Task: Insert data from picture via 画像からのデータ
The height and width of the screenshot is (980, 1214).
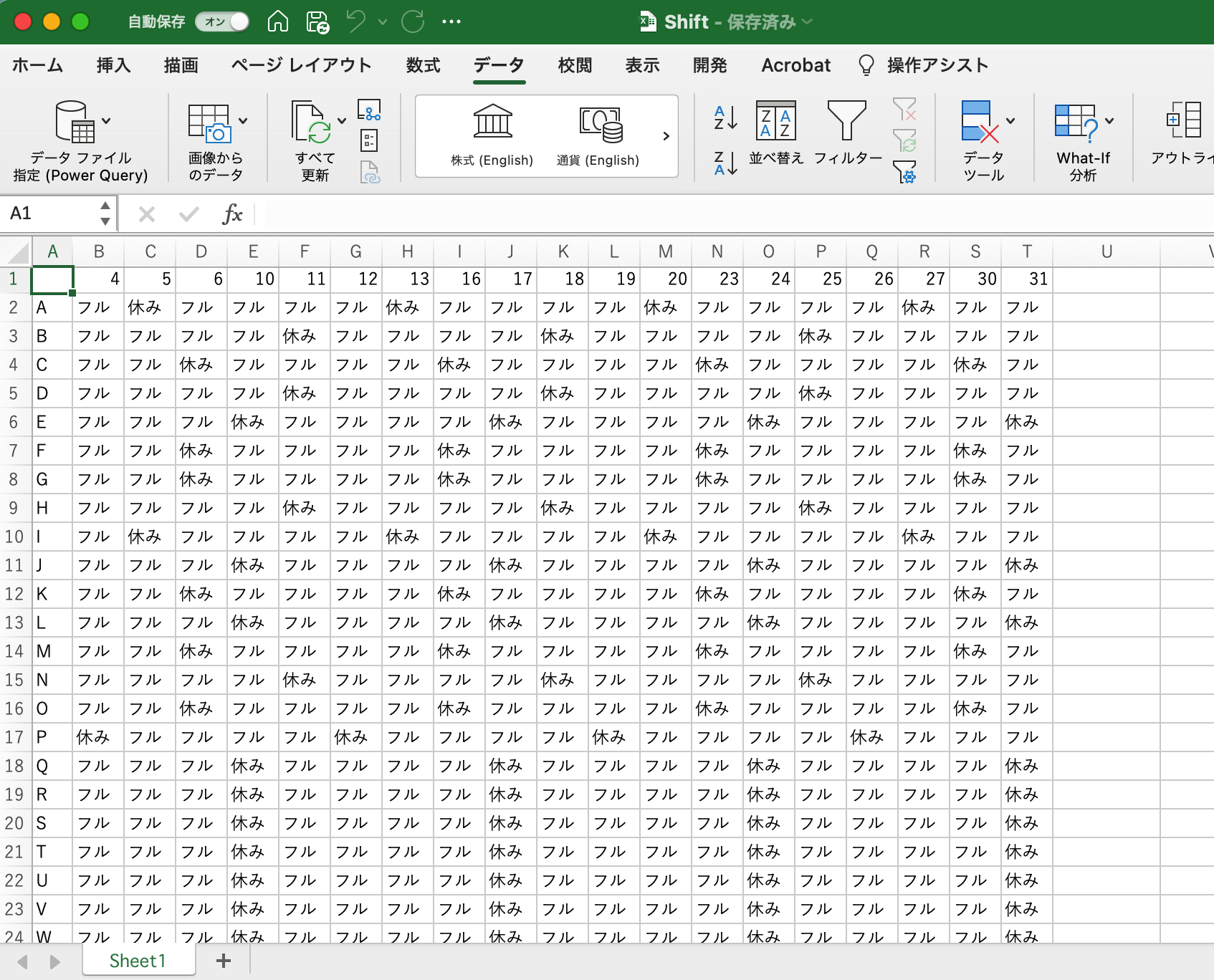Action: point(215,136)
